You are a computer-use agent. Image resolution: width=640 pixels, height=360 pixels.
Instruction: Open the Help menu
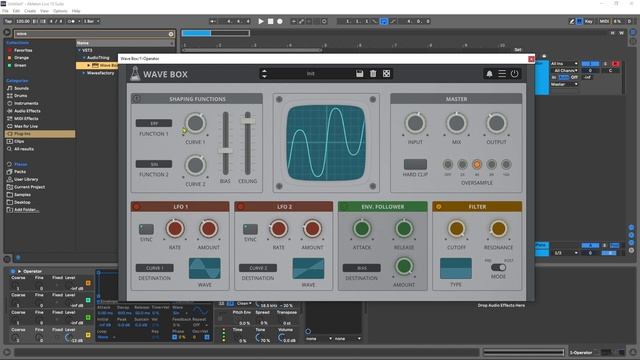(76, 11)
